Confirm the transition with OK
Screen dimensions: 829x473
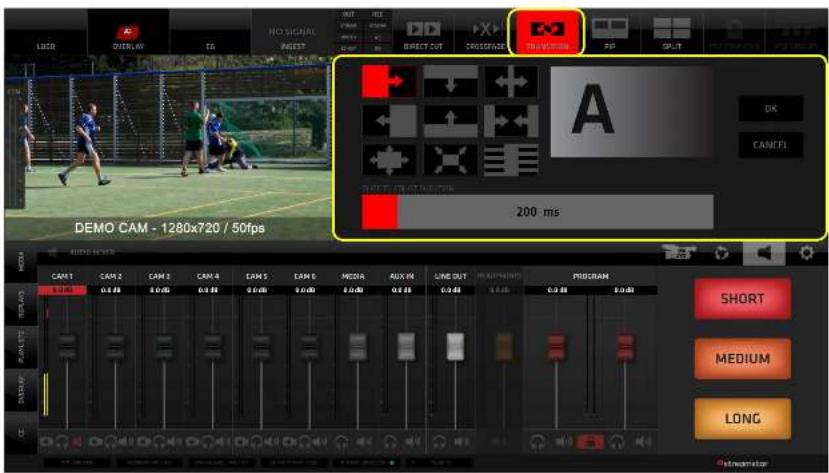tap(770, 108)
